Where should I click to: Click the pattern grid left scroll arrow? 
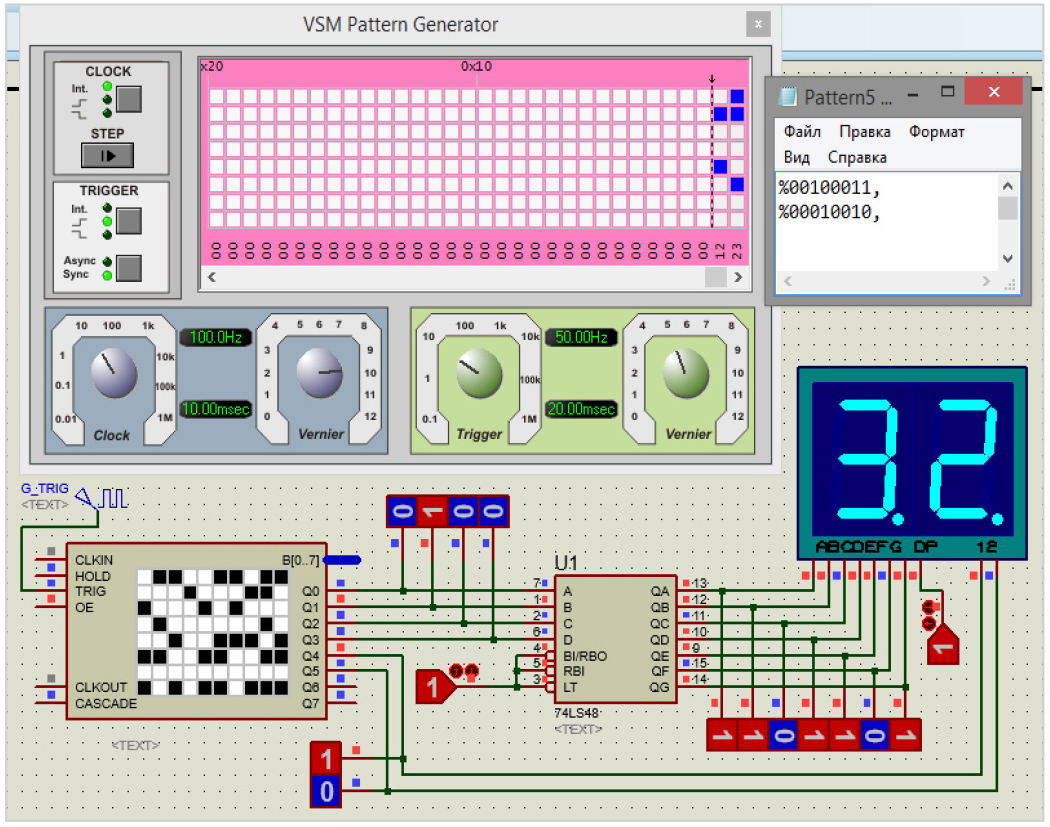point(212,277)
